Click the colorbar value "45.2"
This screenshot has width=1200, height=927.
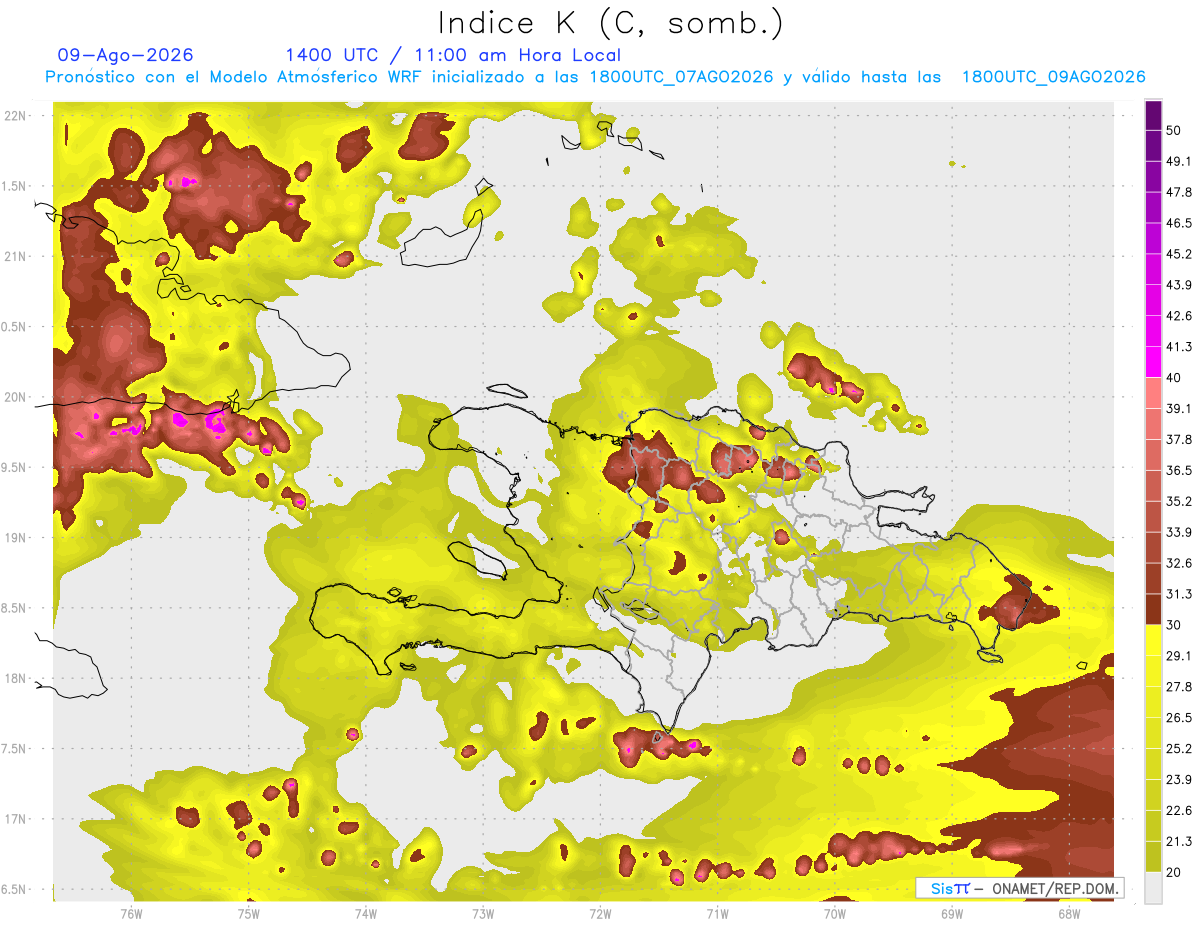(x=1178, y=254)
